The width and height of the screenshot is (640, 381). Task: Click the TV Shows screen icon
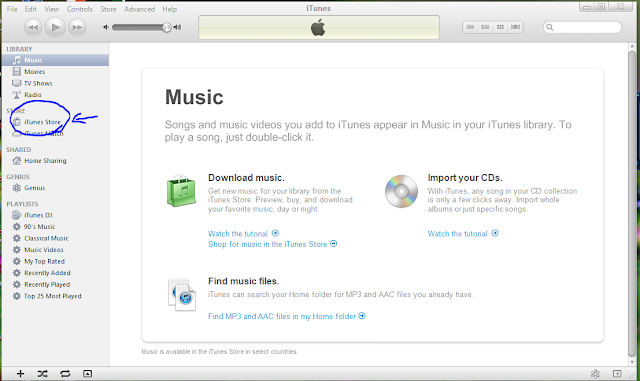click(16, 83)
